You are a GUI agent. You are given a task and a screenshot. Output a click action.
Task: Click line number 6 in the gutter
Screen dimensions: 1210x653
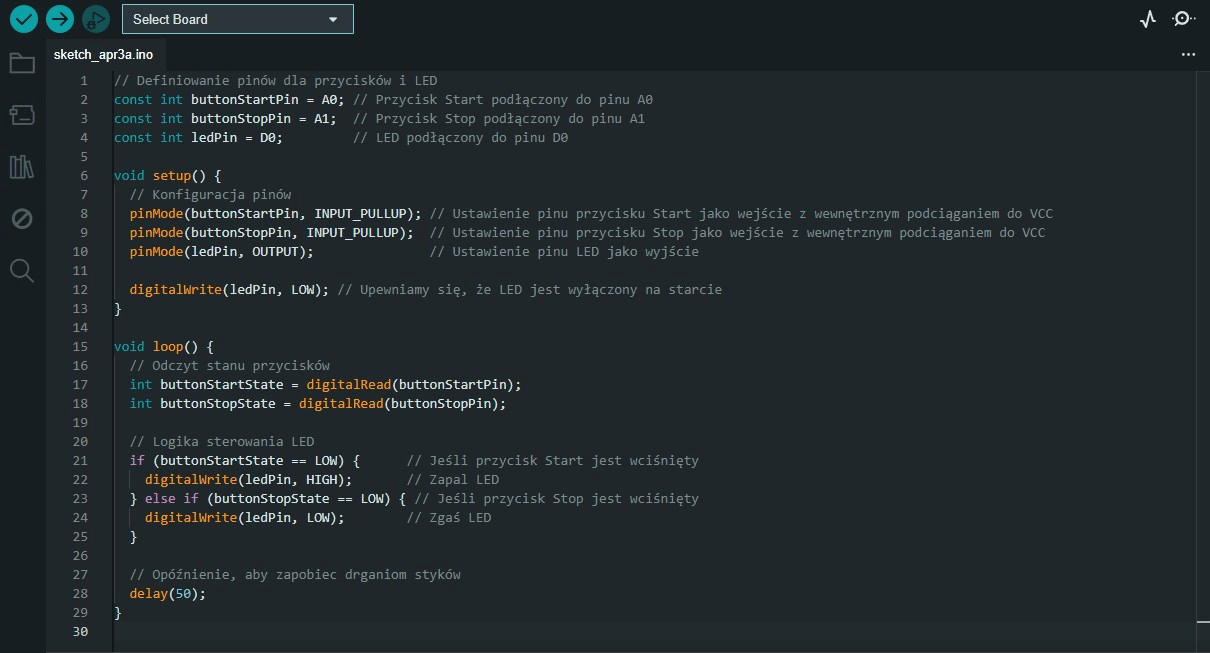tap(84, 175)
